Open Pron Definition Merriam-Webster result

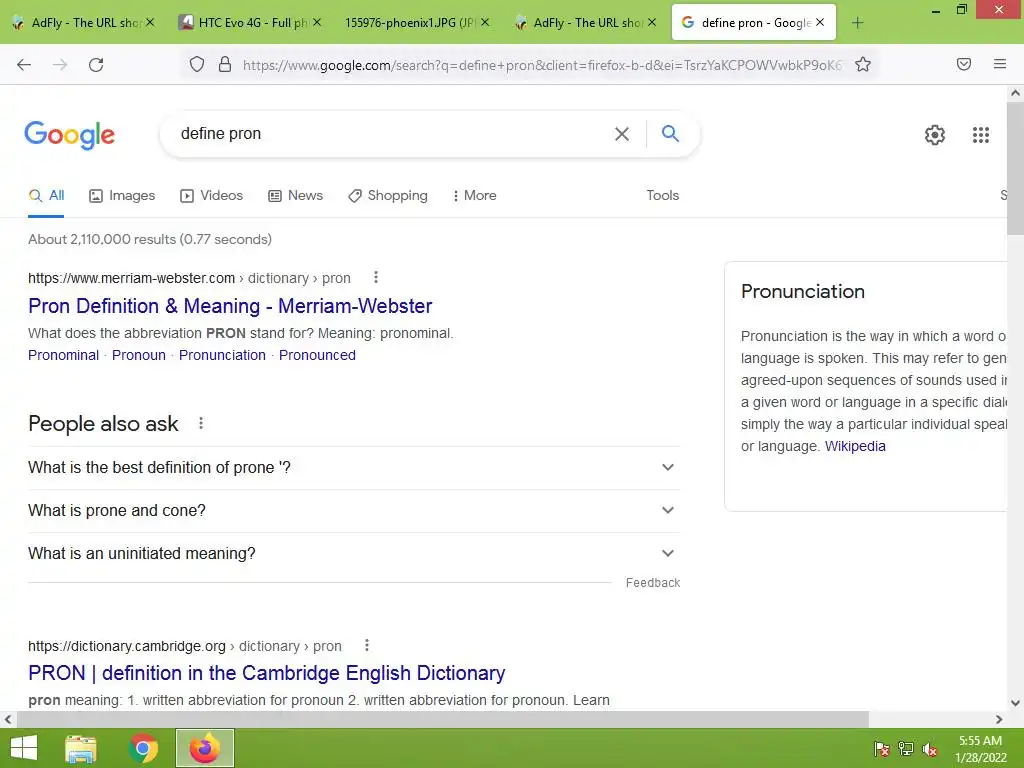click(230, 306)
